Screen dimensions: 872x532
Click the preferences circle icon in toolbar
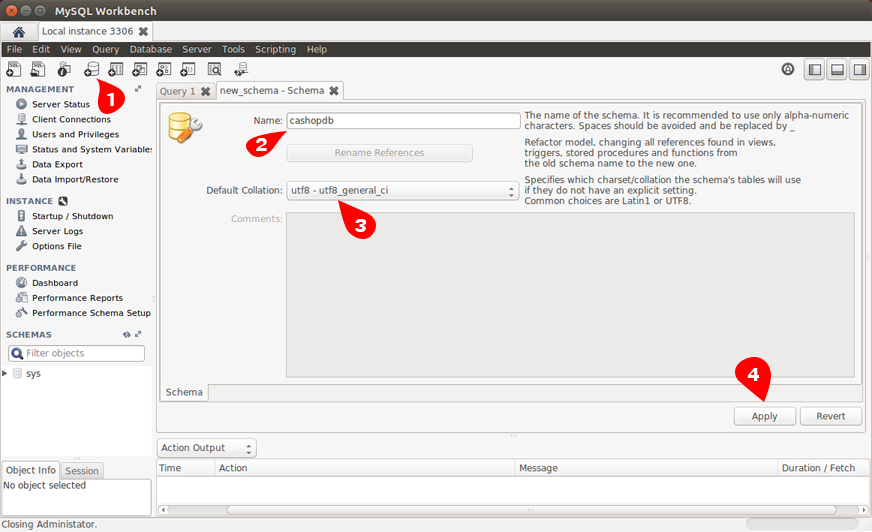tap(787, 69)
